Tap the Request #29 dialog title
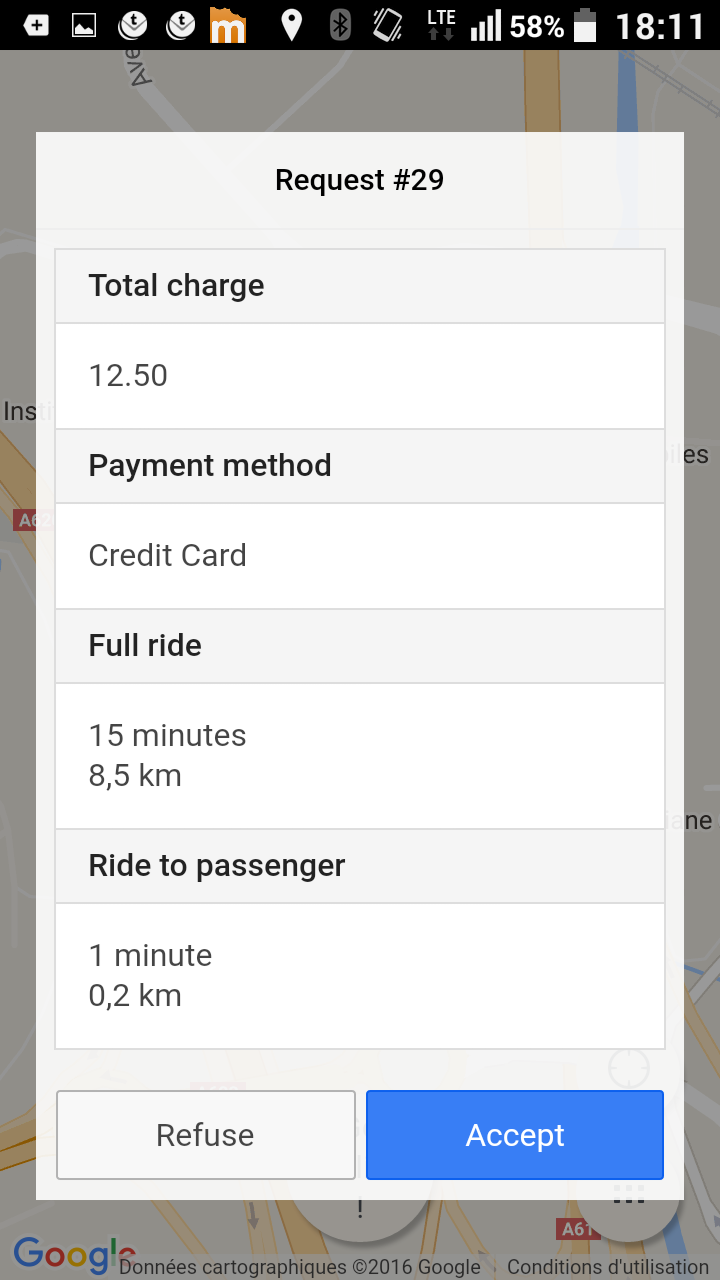Viewport: 720px width, 1280px height. tap(360, 181)
